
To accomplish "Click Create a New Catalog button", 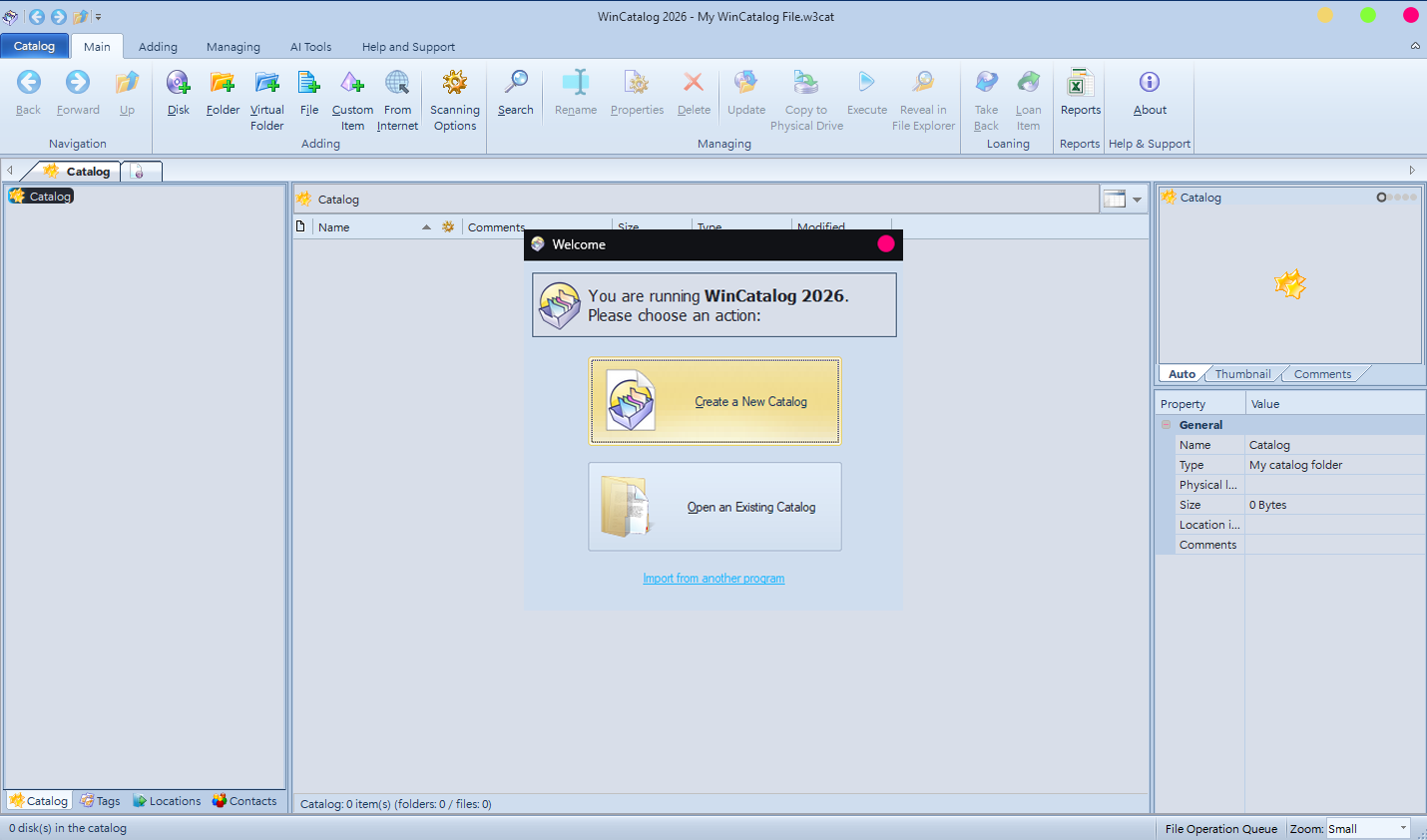I will (714, 401).
